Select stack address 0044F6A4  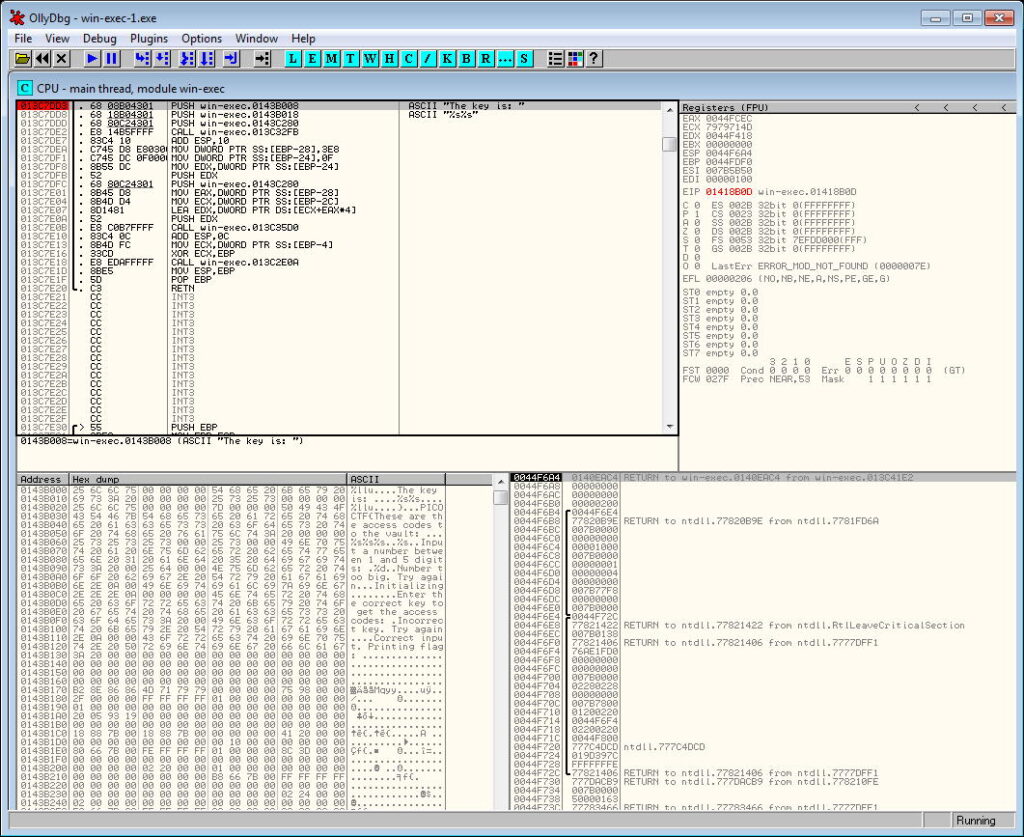(536, 478)
